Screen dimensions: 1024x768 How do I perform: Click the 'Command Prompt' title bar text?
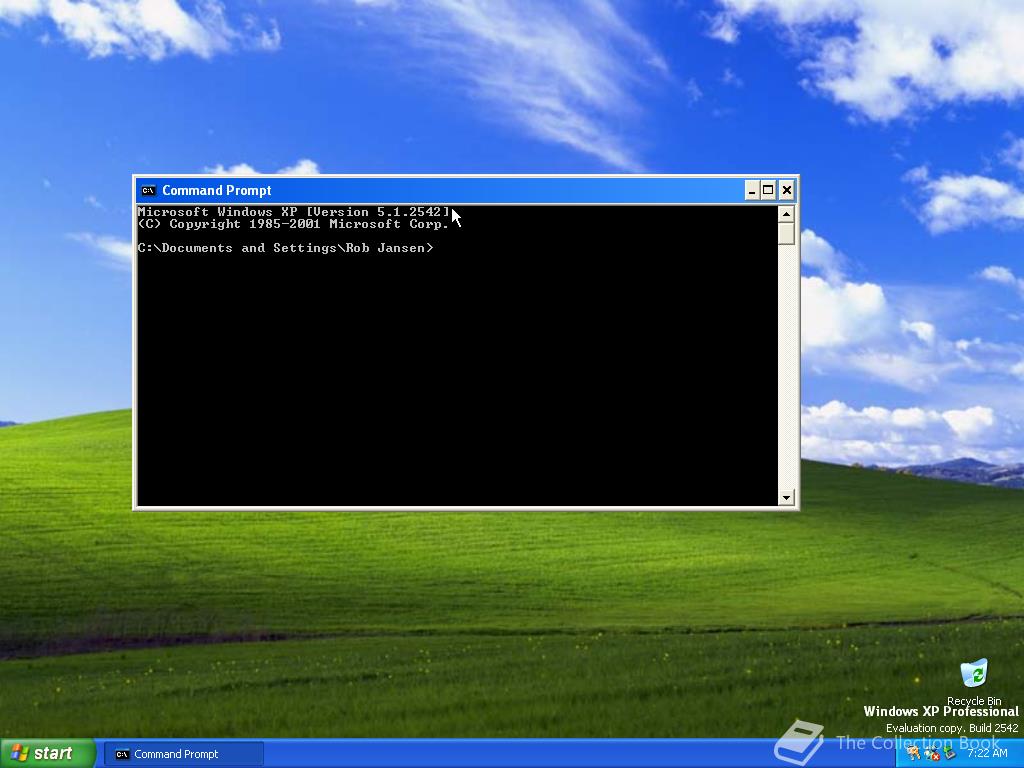(217, 190)
